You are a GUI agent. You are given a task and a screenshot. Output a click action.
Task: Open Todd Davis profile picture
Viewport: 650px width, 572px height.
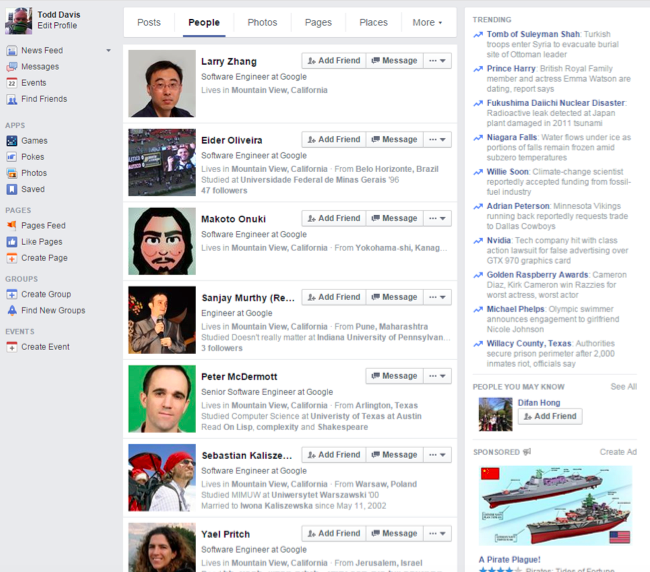coord(19,20)
